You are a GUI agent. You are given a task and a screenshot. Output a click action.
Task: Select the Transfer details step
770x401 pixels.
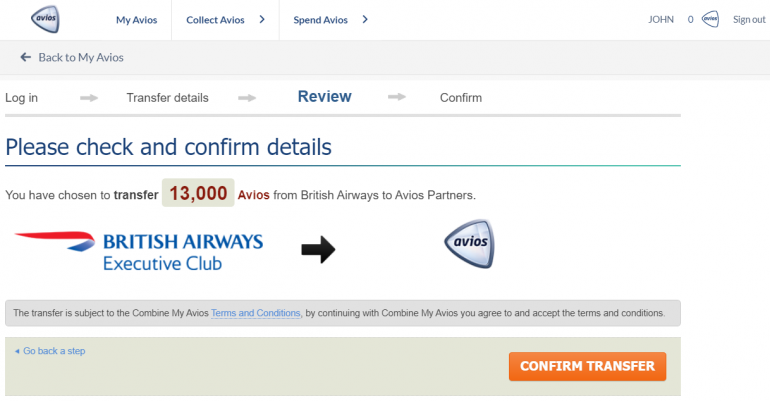[x=167, y=98]
